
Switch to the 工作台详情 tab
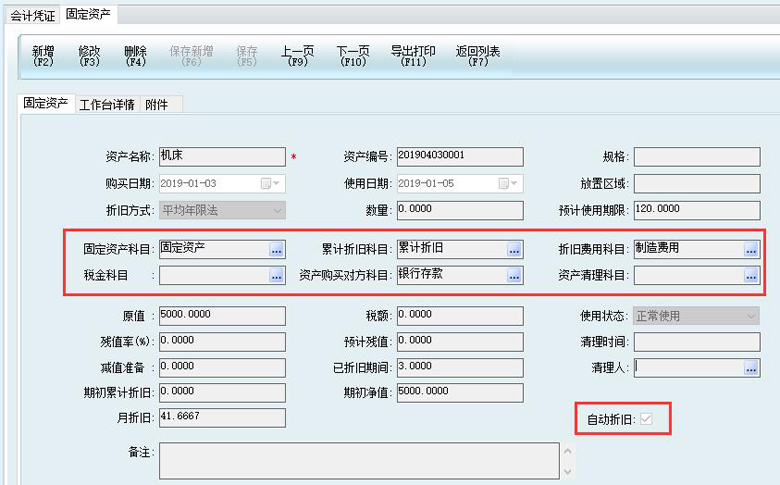[107, 104]
